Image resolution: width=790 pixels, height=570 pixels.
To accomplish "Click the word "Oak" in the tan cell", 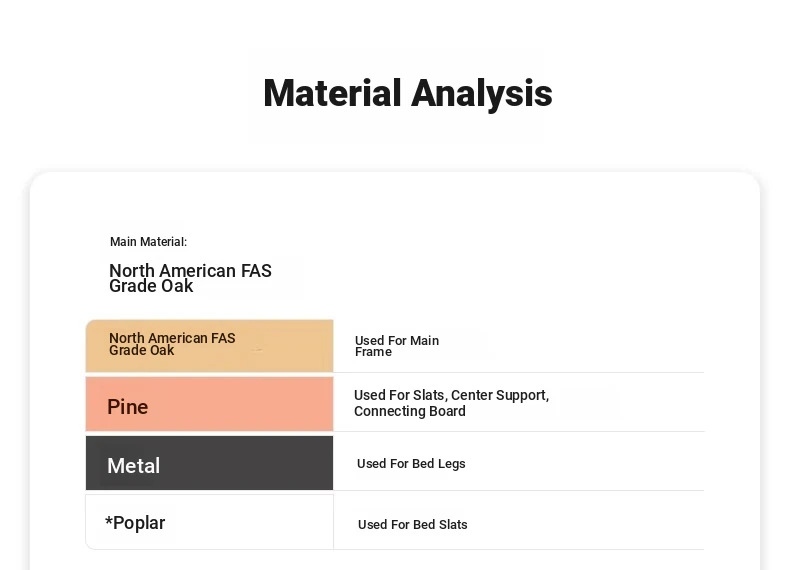I will tap(162, 351).
